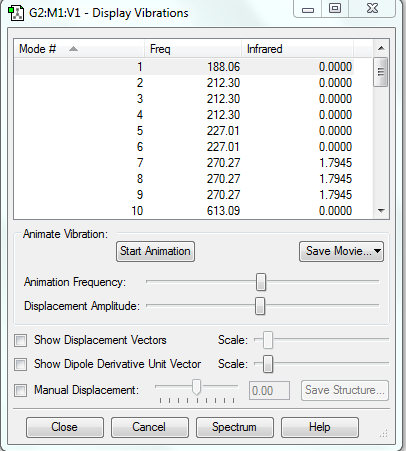Viewport: 406px width, 451px height.
Task: Select vibration mode 2 row
Action: [184, 83]
